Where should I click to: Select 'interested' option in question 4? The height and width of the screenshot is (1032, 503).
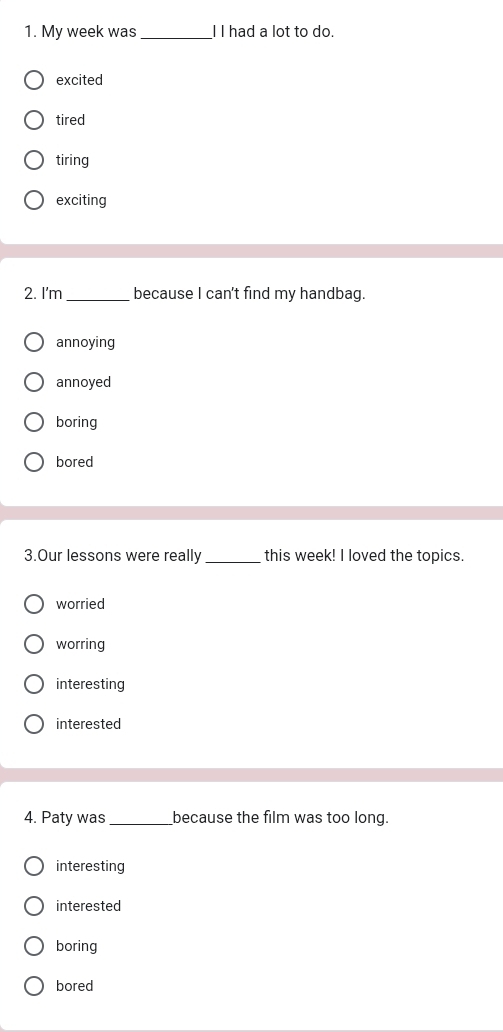pos(34,906)
